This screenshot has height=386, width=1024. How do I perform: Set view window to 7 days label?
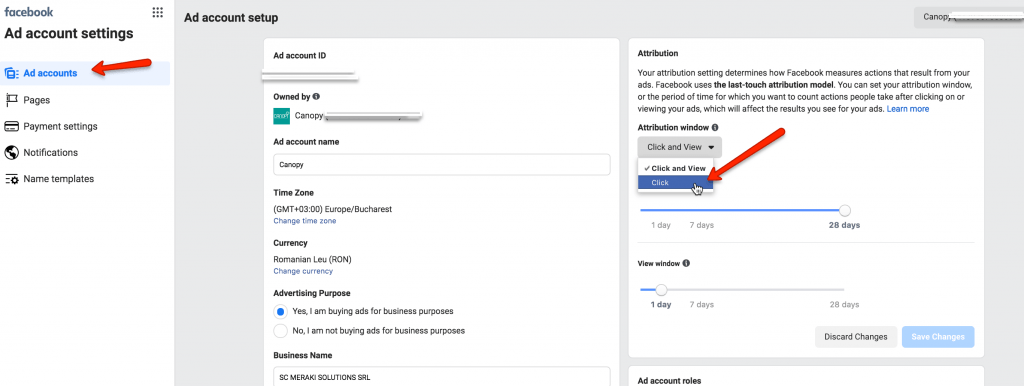point(701,304)
